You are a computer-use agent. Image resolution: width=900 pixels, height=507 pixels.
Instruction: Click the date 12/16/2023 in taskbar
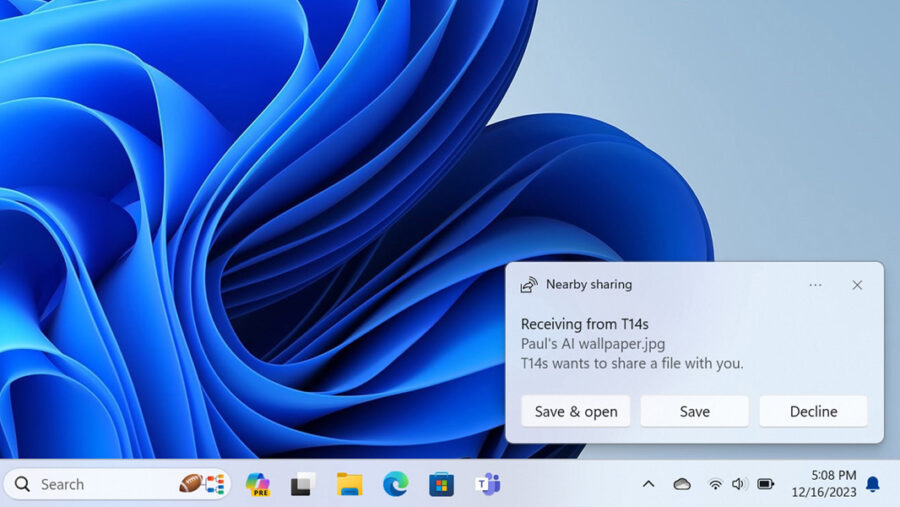[x=824, y=492]
